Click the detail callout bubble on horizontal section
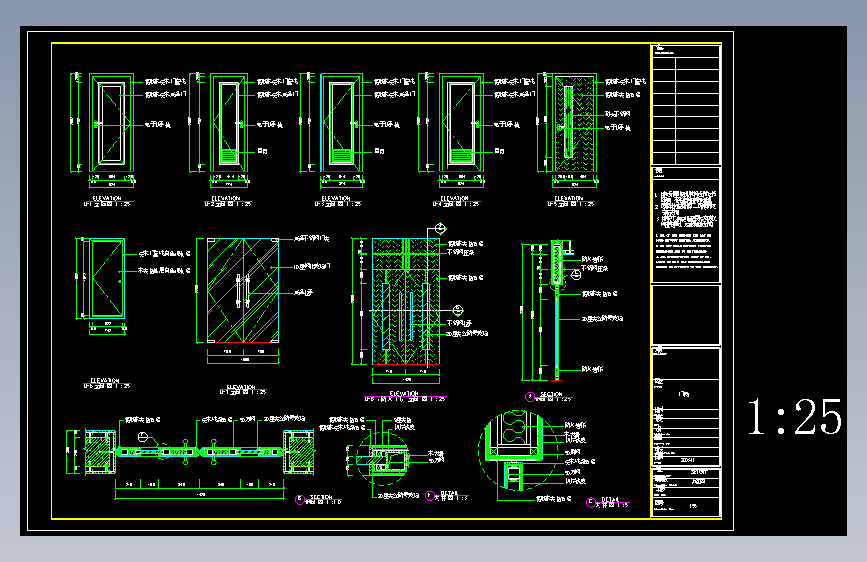This screenshot has height=562, width=867. (x=143, y=437)
